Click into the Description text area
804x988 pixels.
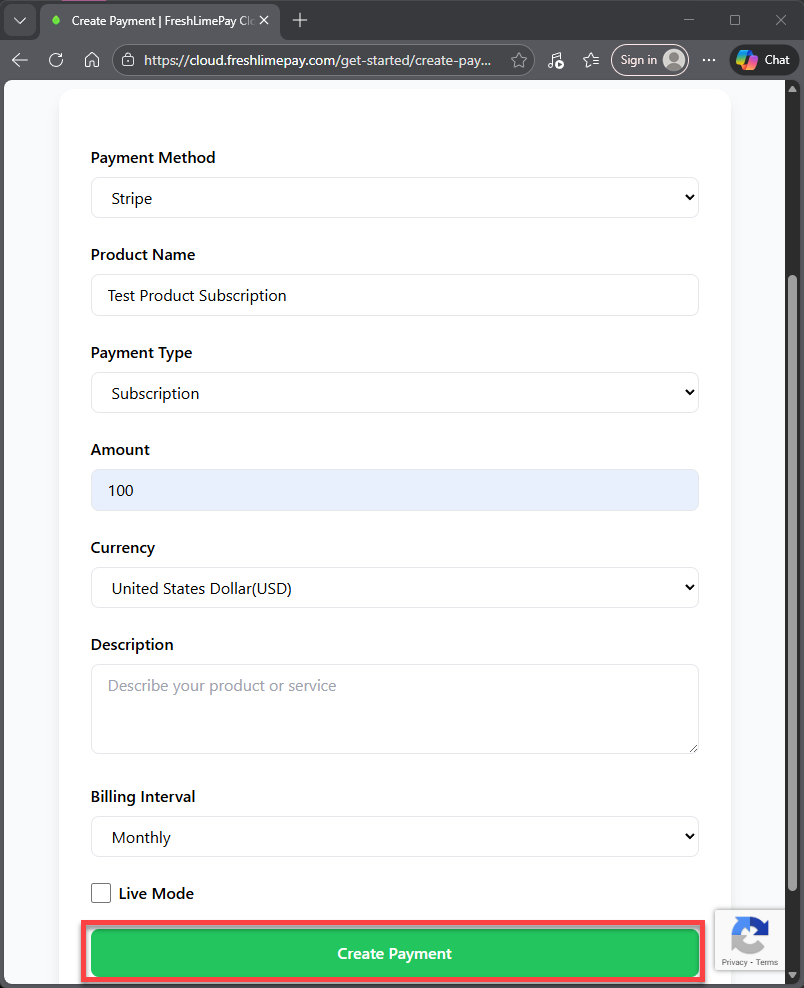tap(394, 708)
